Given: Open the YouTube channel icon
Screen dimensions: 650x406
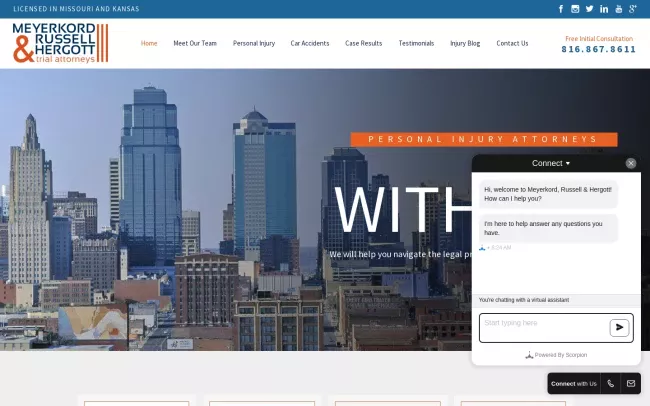Looking at the screenshot, I should pos(618,9).
